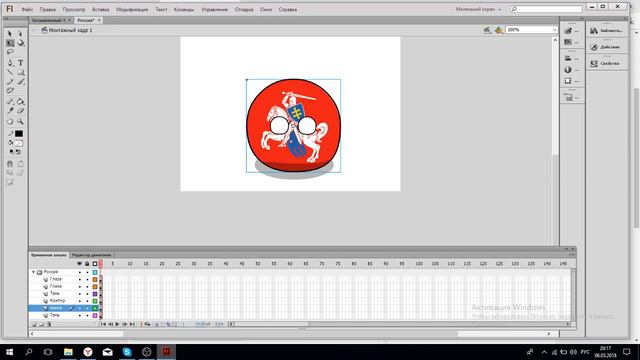Go to last frame button
Image resolution: width=640 pixels, height=360 pixels.
(x=131, y=324)
